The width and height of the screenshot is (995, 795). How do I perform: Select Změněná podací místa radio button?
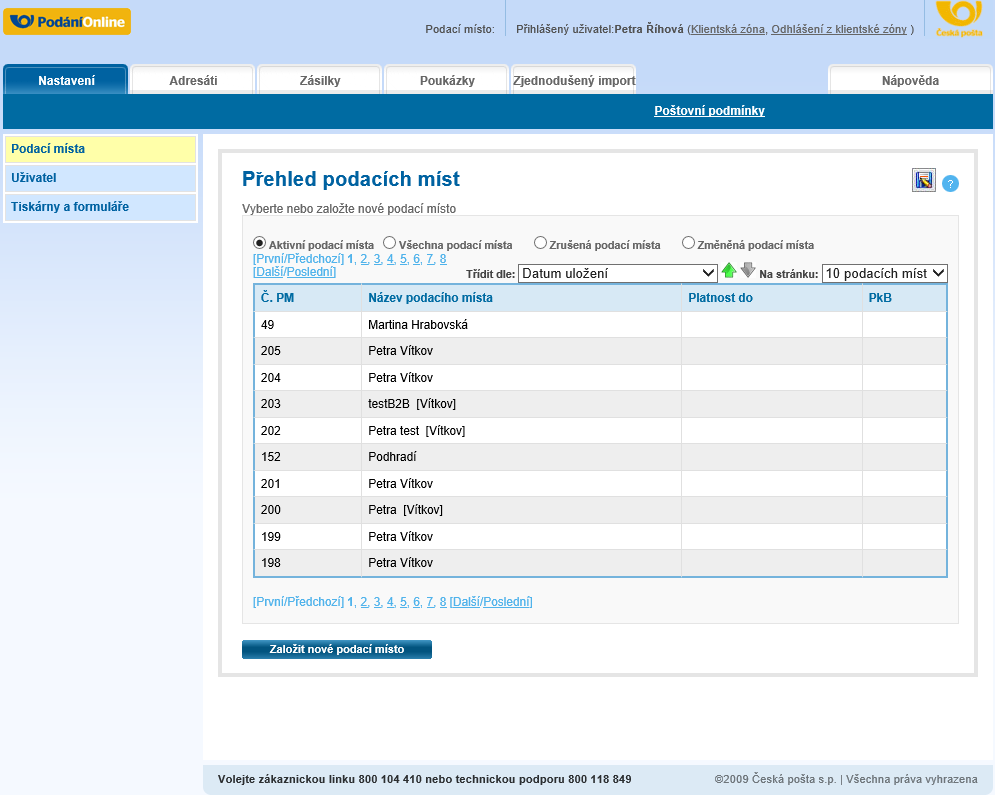688,243
